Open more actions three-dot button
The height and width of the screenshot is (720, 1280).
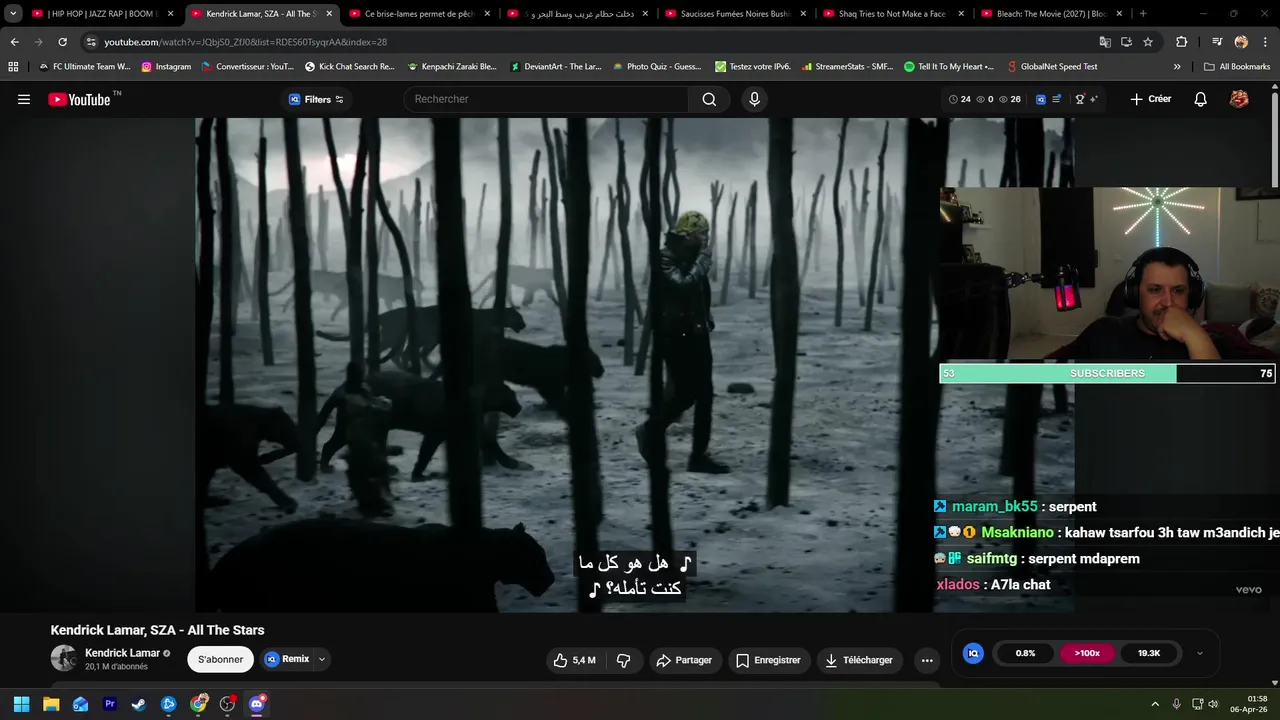(927, 660)
